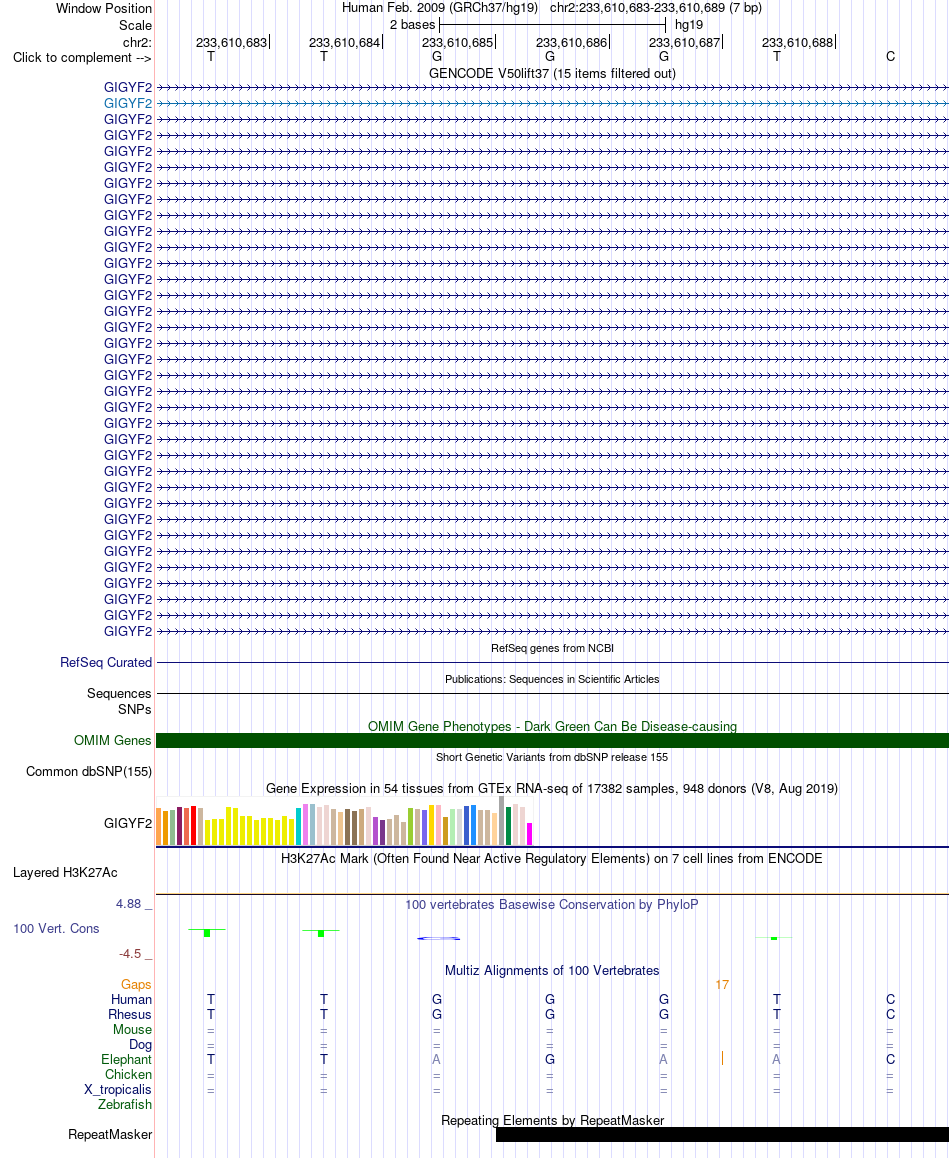This screenshot has height=1158, width=950.
Task: Select the X_tropicalis alignment row label
Action: click(x=117, y=1089)
